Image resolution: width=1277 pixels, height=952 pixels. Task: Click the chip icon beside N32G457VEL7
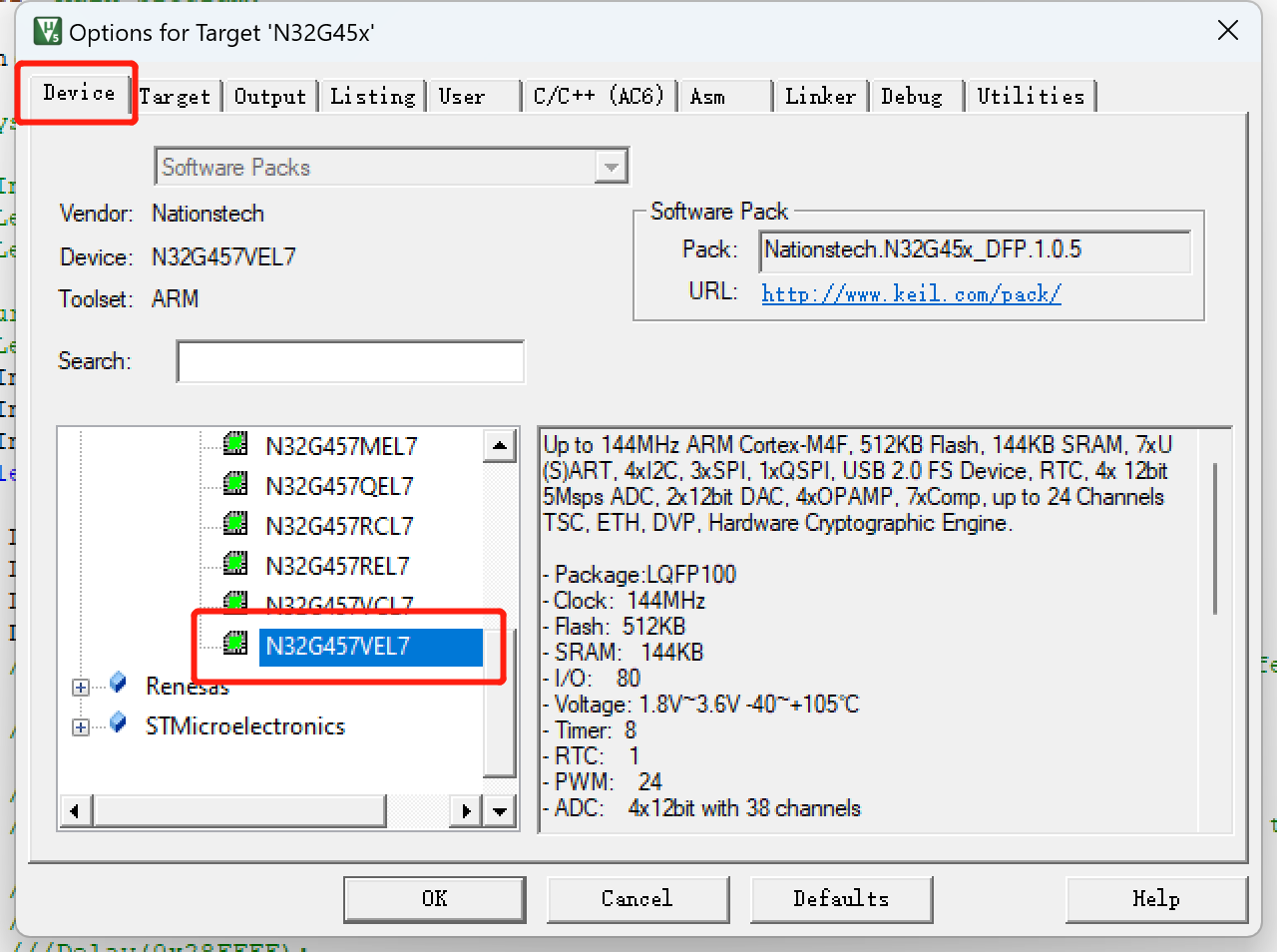pos(235,644)
